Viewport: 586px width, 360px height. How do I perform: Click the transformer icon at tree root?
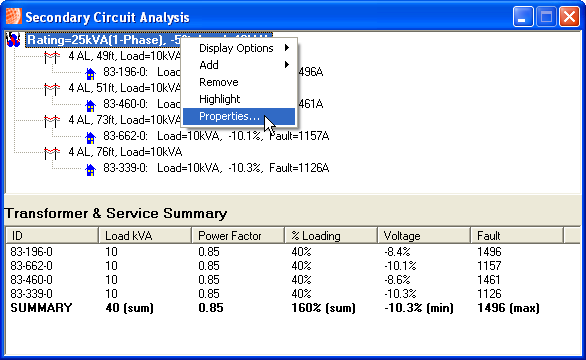pyautogui.click(x=13, y=40)
